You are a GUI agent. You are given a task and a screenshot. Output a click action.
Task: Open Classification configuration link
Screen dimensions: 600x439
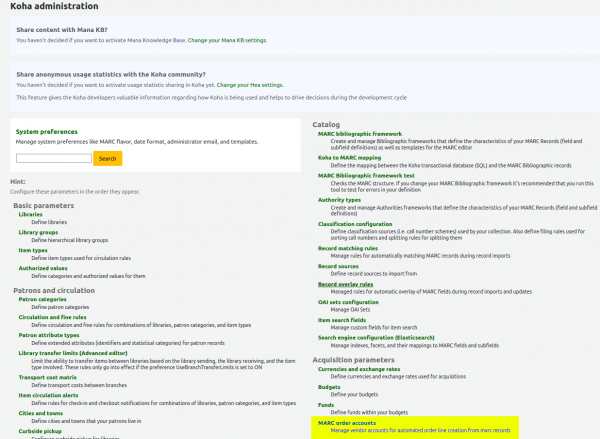click(355, 224)
